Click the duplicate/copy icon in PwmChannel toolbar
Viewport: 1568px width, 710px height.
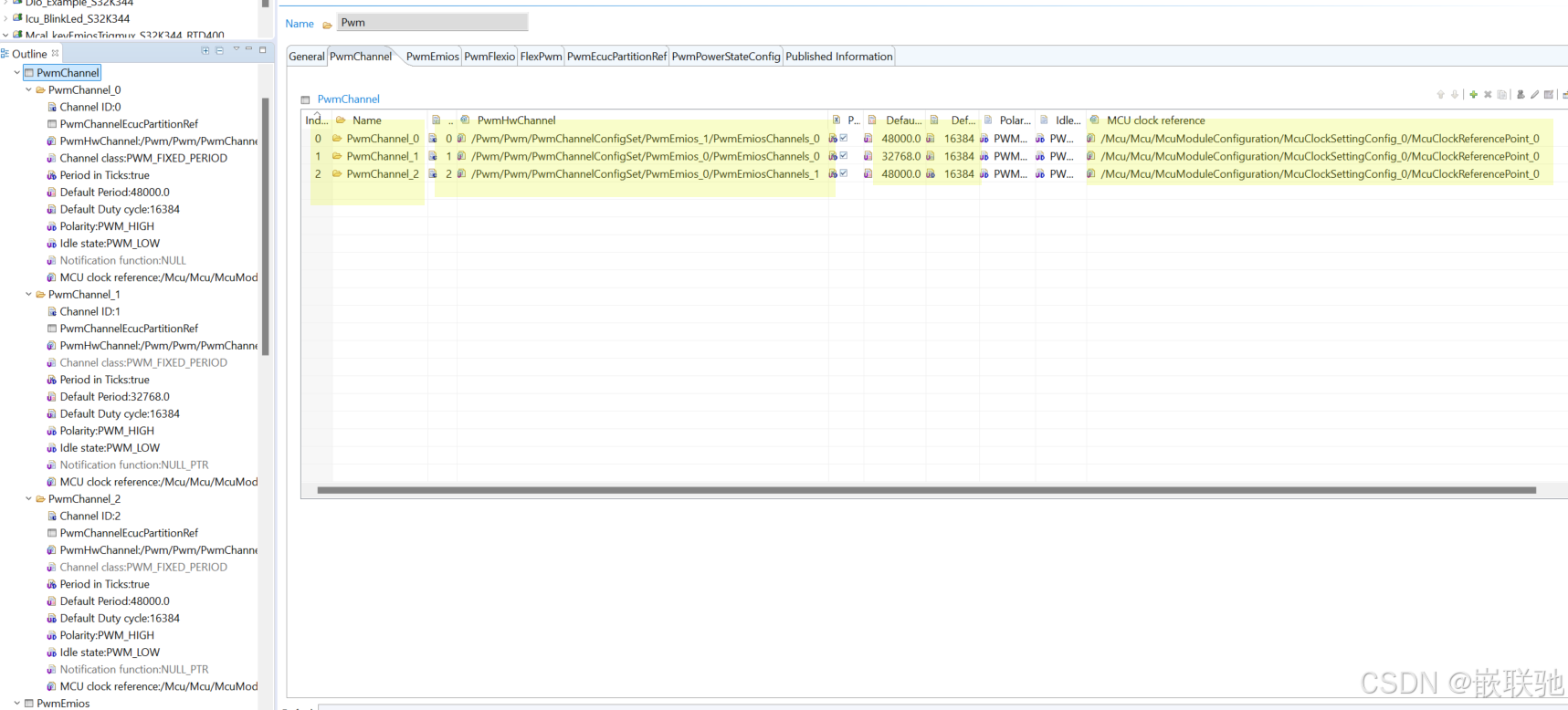tap(1502, 94)
